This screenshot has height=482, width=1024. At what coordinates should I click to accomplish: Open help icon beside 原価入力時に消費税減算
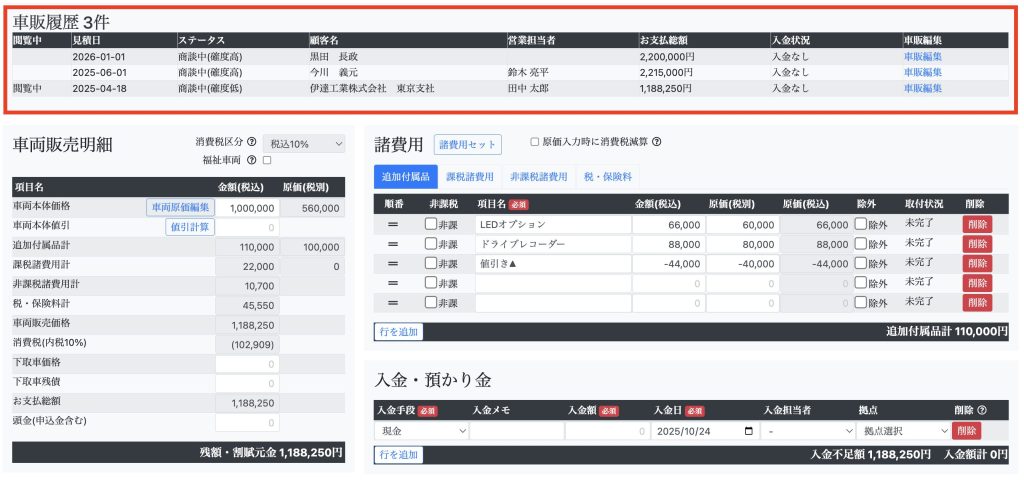tap(656, 142)
